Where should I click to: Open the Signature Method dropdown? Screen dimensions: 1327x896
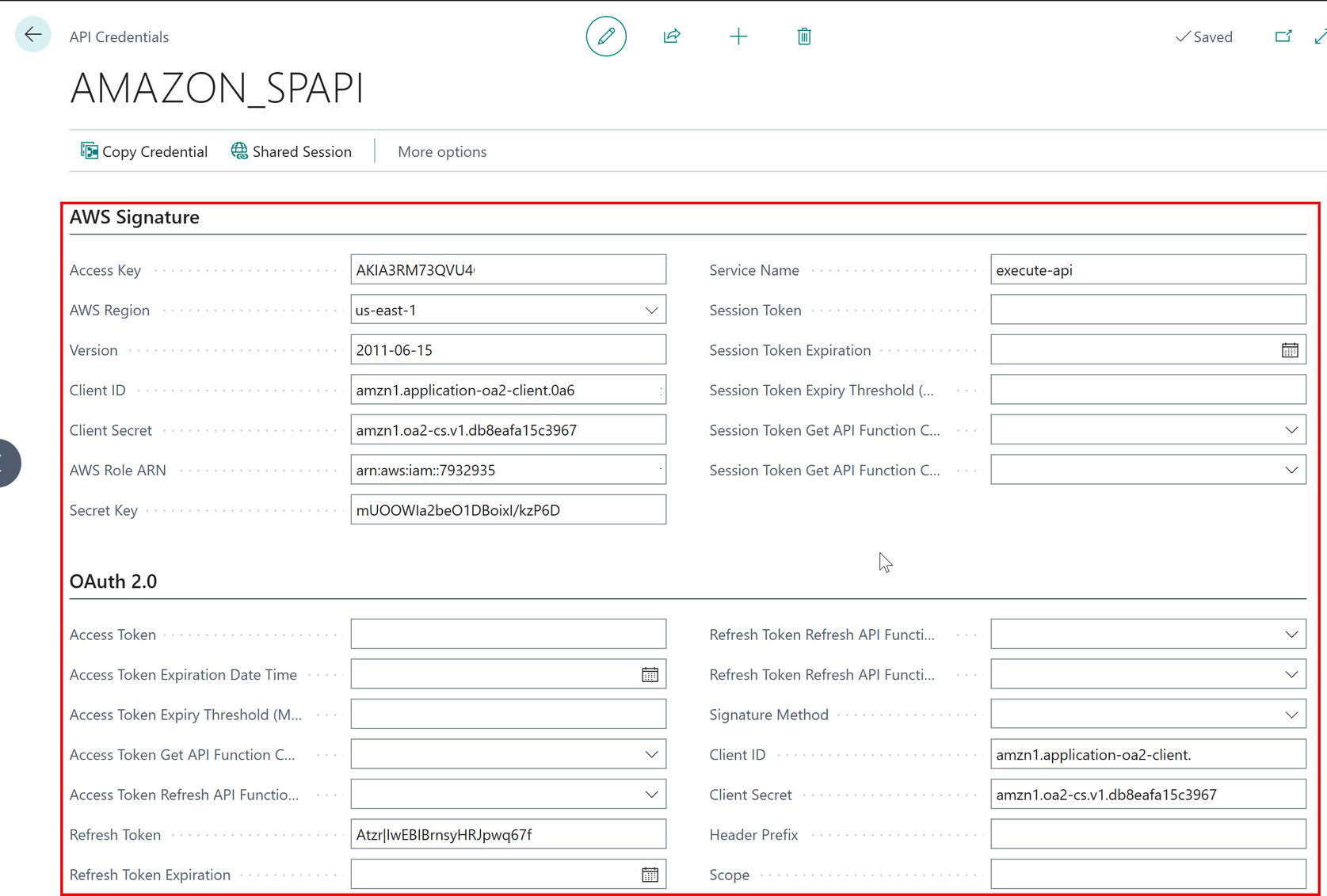click(x=1291, y=715)
